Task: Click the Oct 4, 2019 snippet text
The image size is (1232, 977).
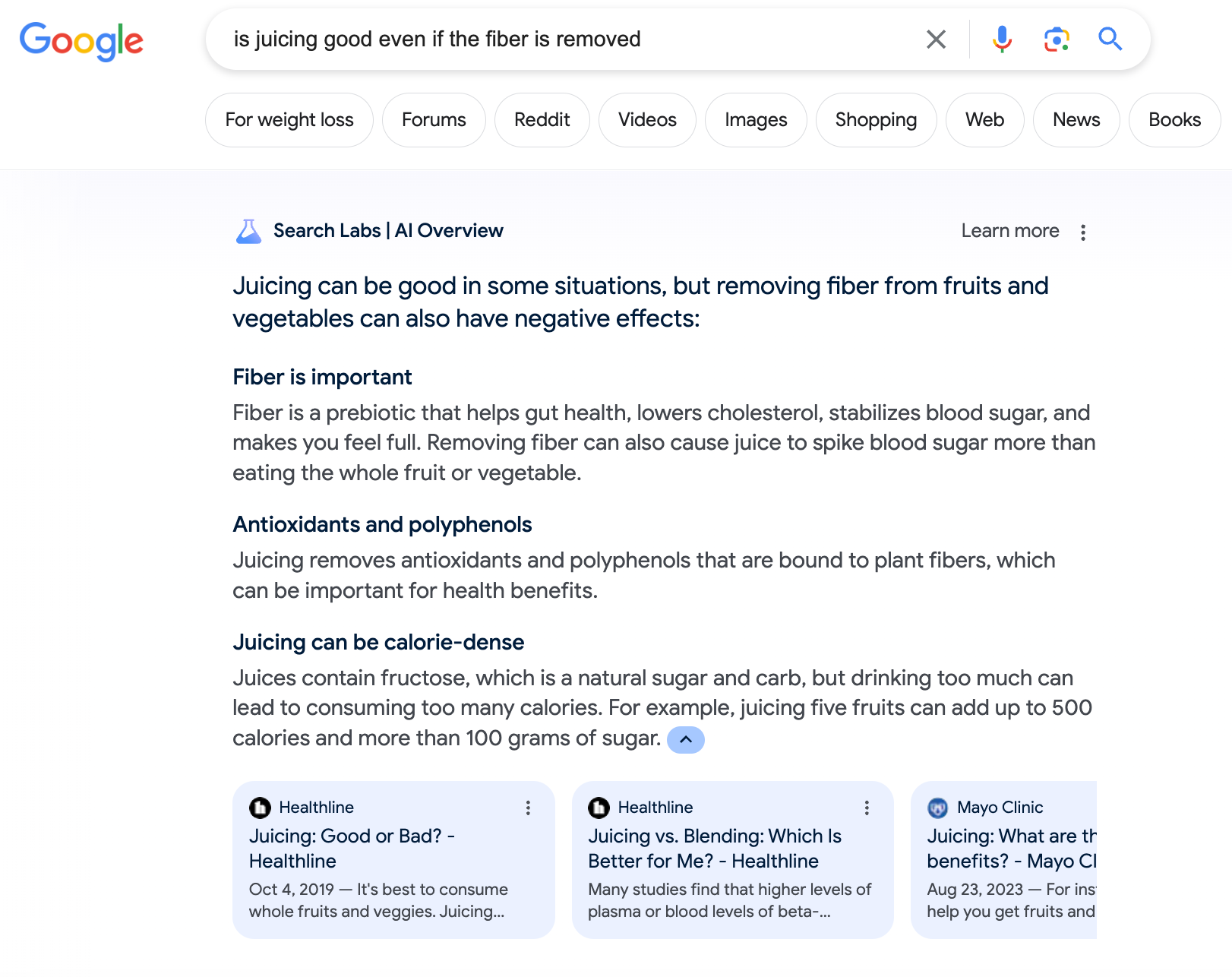Action: (x=378, y=900)
